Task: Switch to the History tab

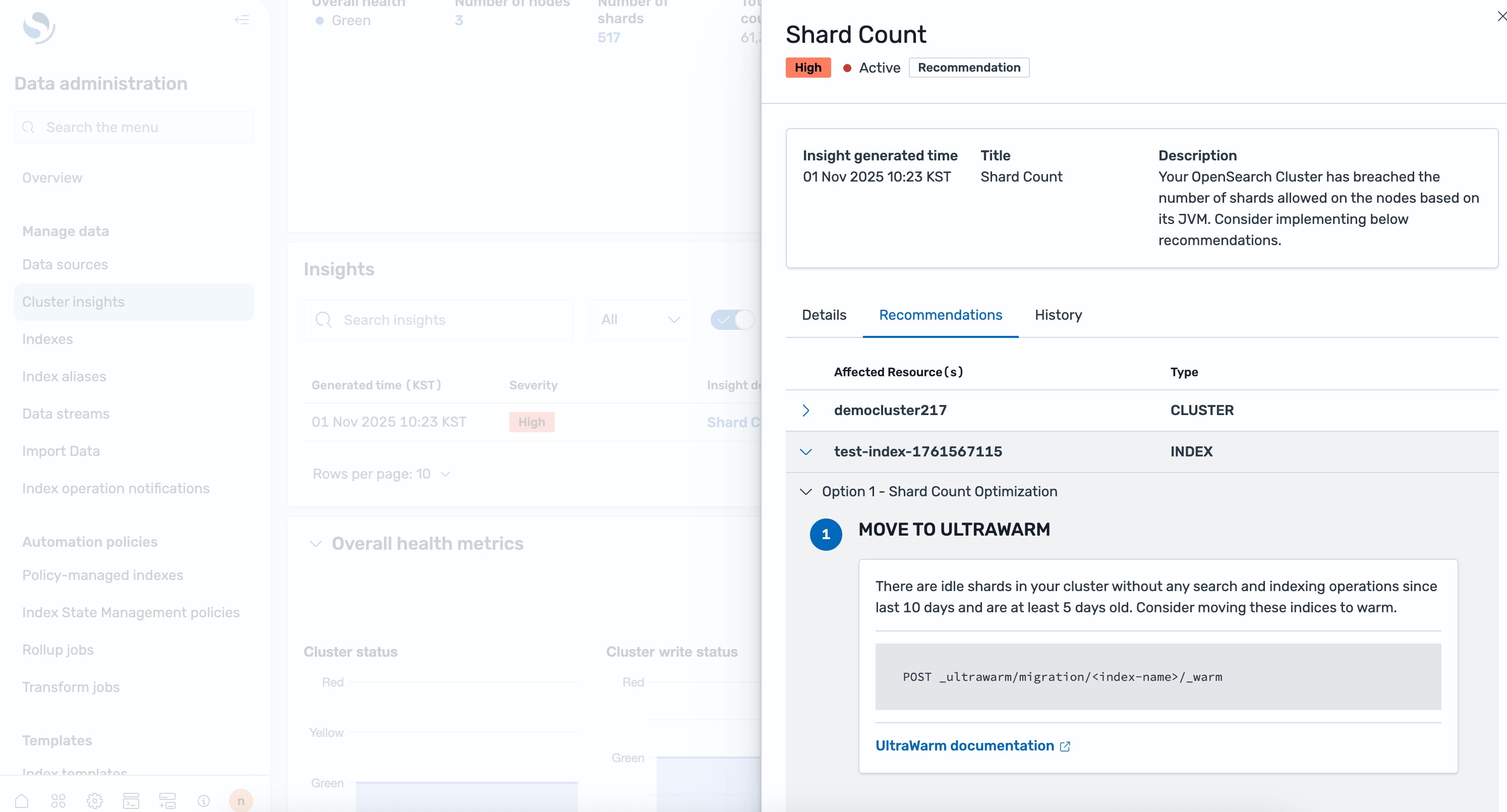Action: pyautogui.click(x=1058, y=315)
